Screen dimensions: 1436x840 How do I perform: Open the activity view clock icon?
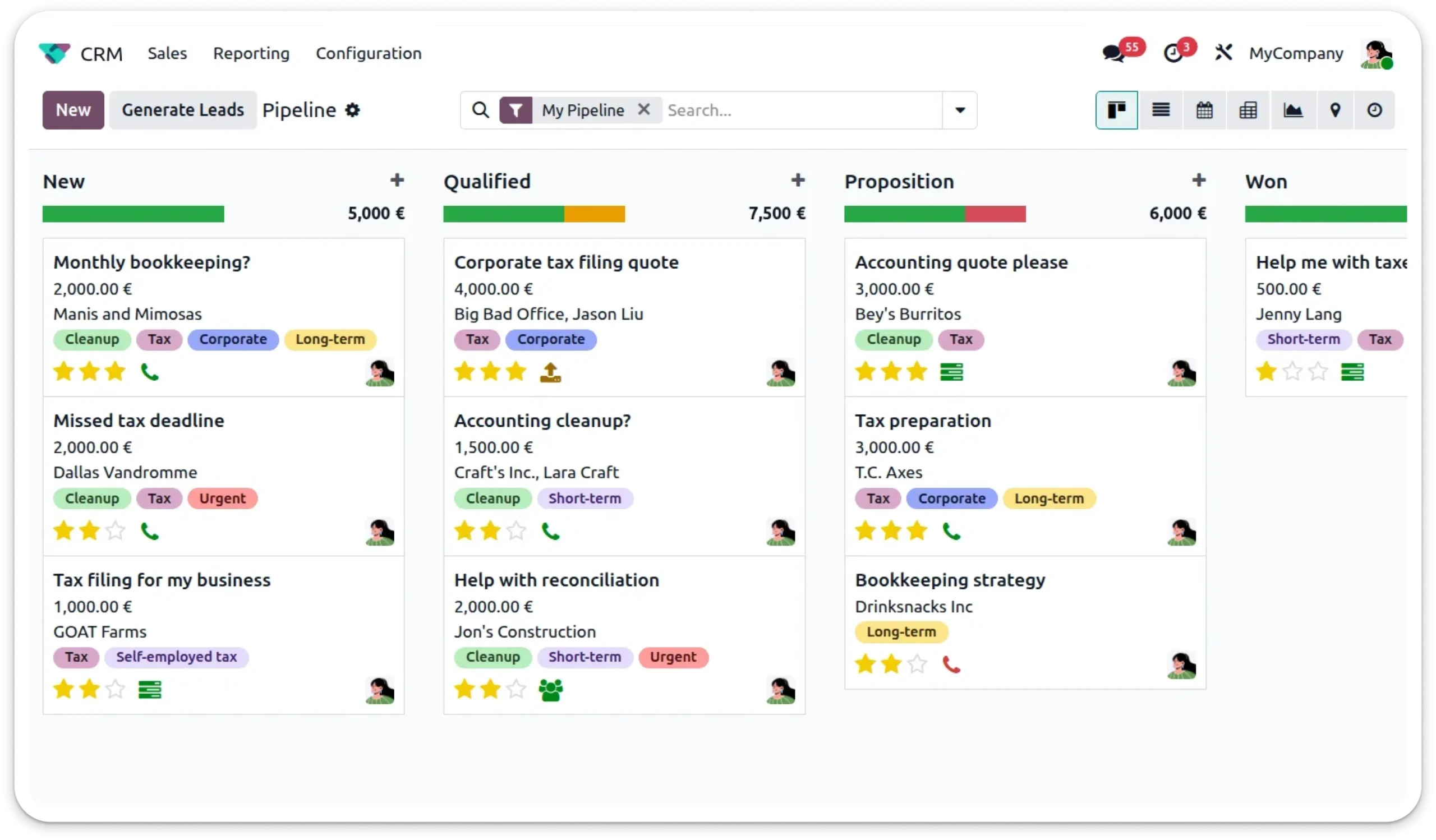coord(1374,110)
